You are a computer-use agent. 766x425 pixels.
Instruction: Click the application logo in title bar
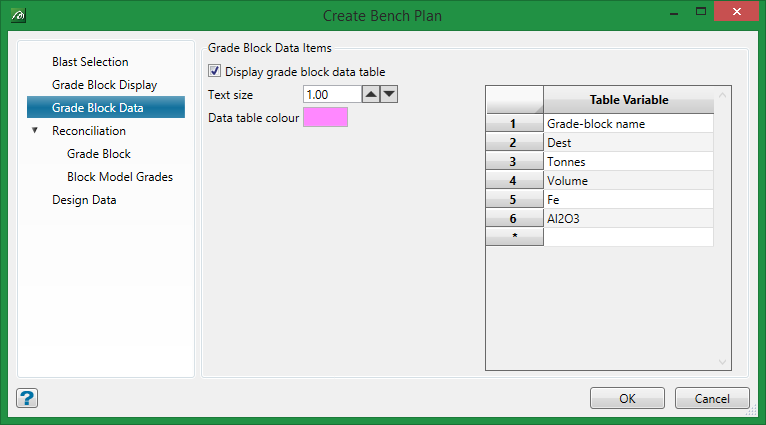click(18, 16)
